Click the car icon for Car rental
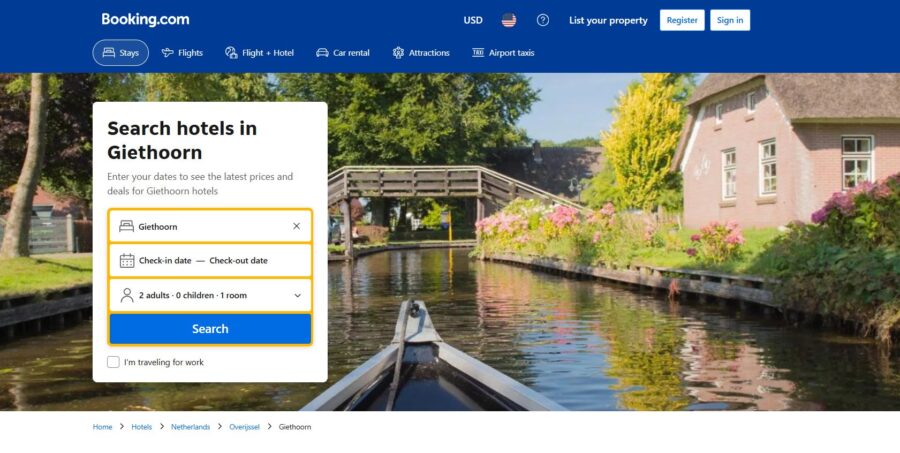Screen dimensions: 900x453 [x=322, y=53]
